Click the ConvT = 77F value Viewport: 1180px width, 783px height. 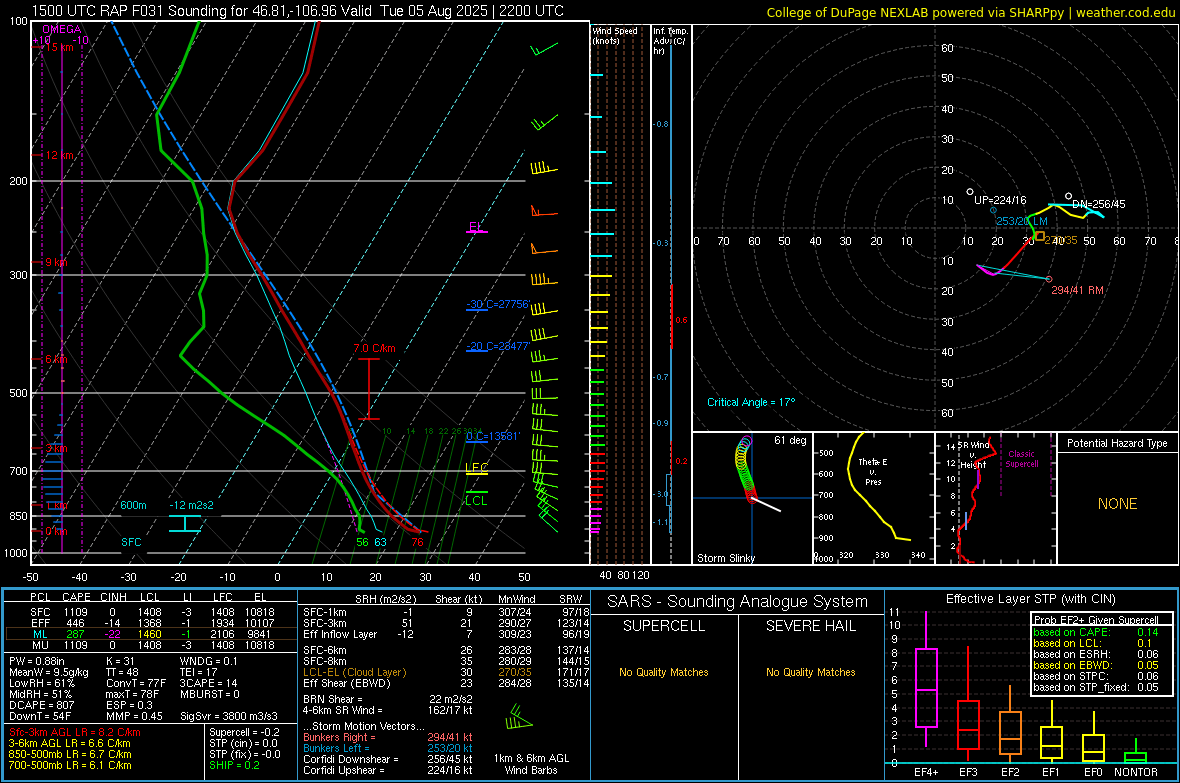pyautogui.click(x=136, y=683)
